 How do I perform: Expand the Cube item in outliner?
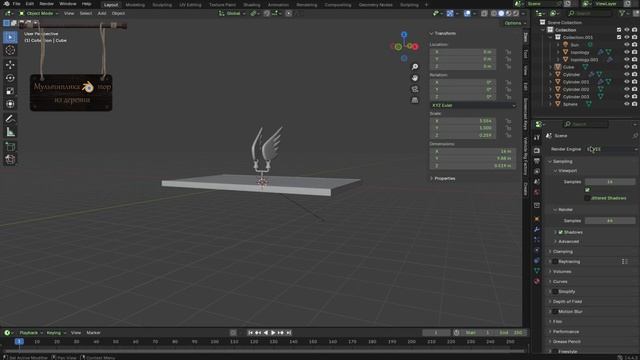(551, 67)
